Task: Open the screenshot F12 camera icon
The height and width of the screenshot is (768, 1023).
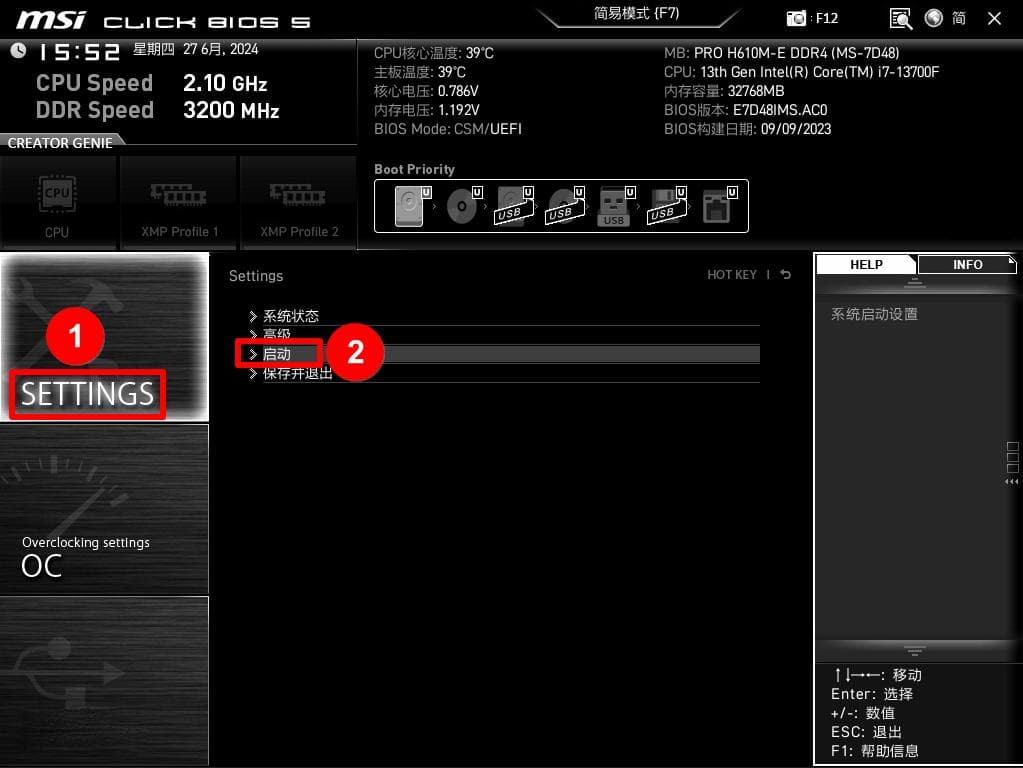Action: 796,18
